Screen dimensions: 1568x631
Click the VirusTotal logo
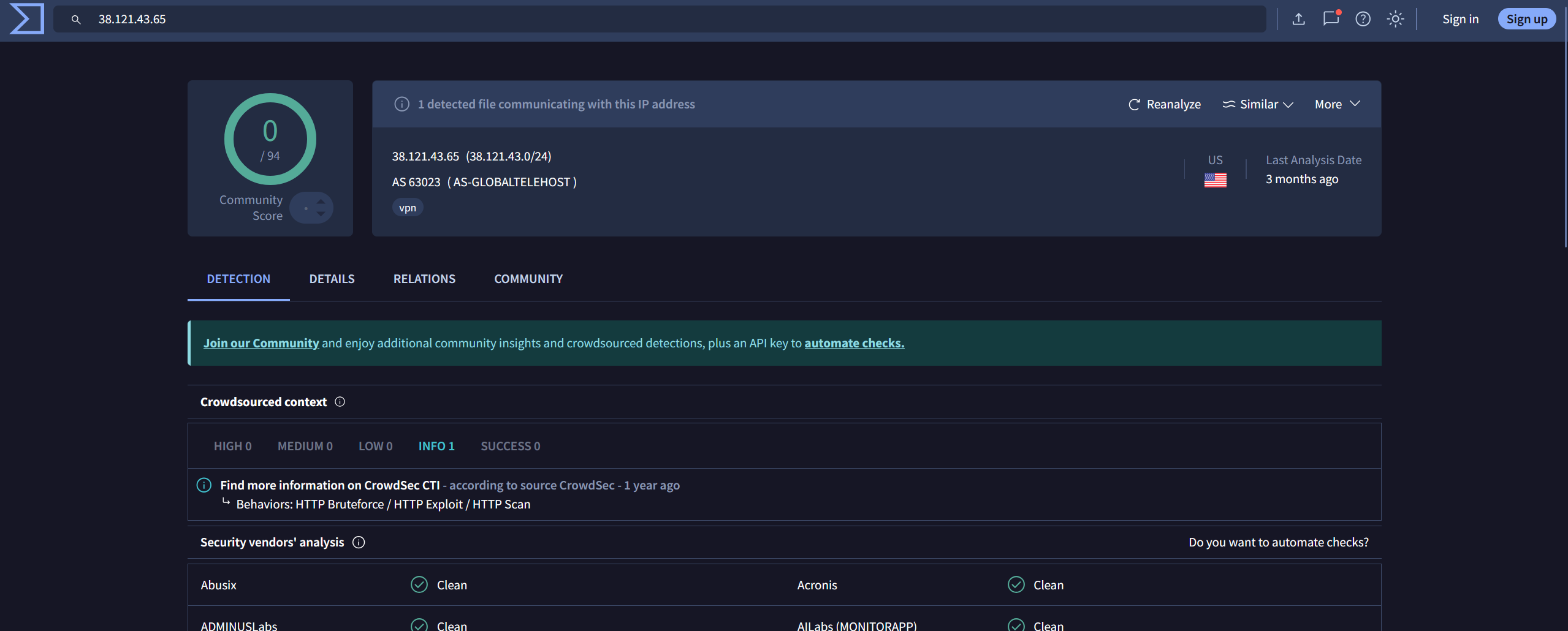(x=26, y=19)
